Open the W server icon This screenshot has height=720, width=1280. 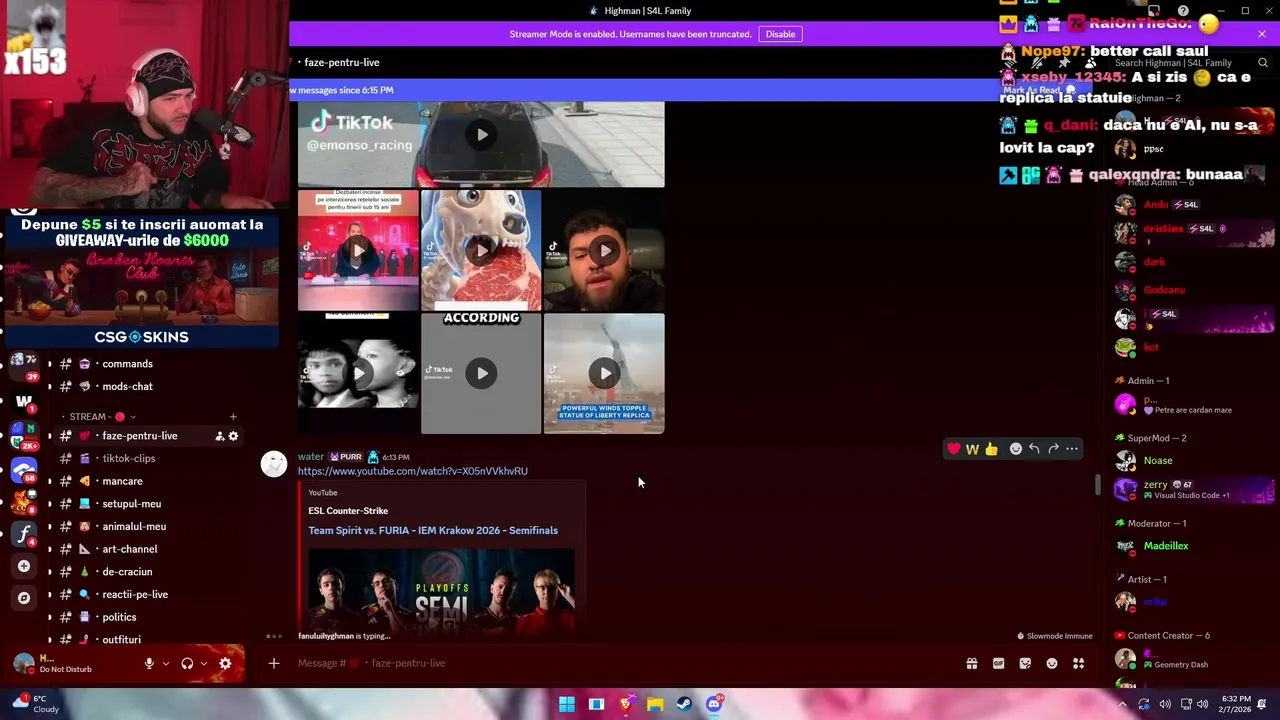[x=24, y=403]
